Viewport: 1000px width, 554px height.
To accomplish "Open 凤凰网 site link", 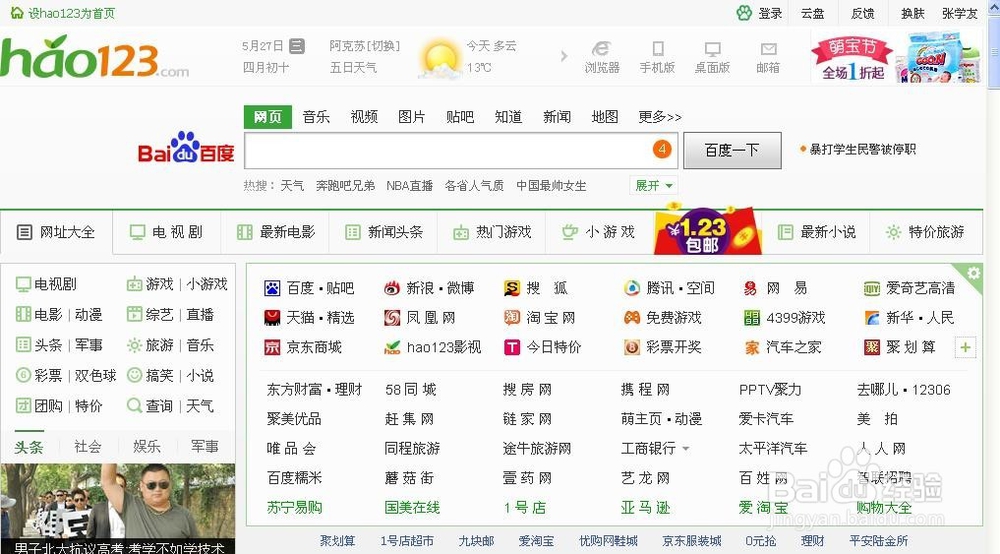I will coord(420,317).
